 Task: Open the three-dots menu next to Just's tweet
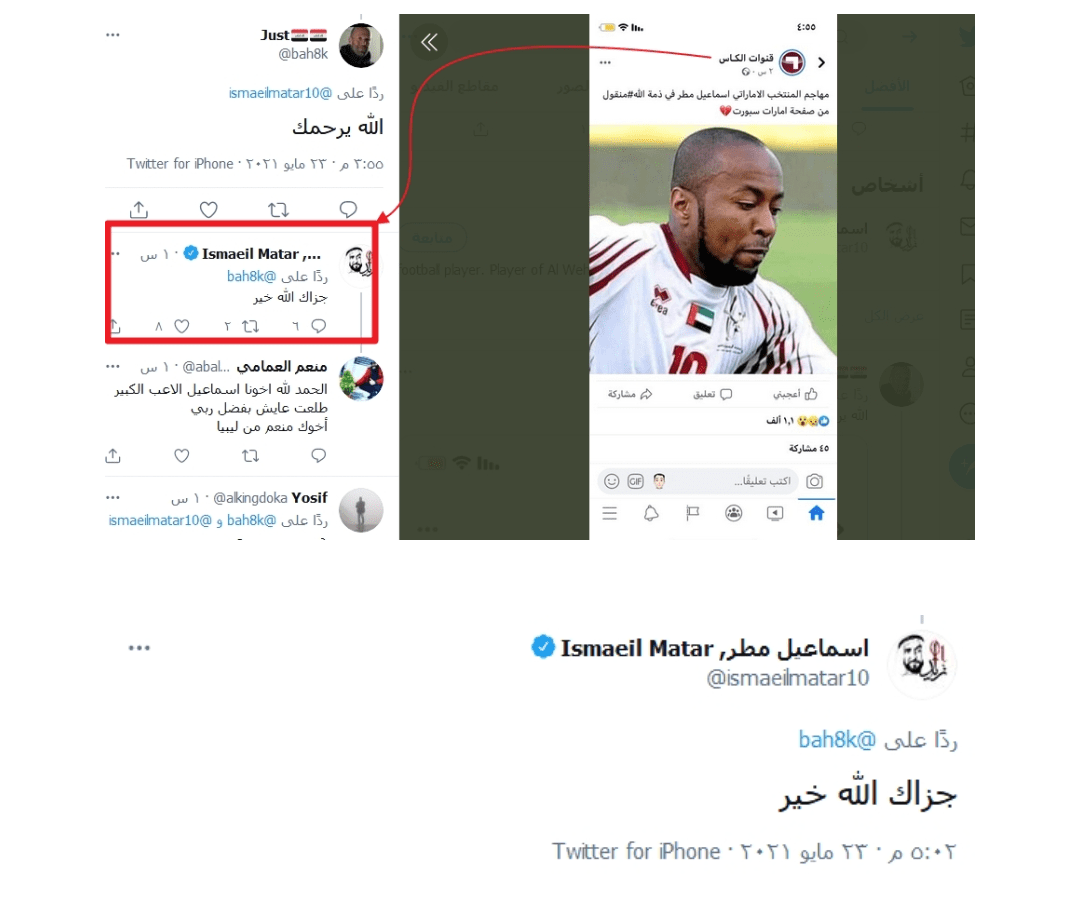(113, 34)
